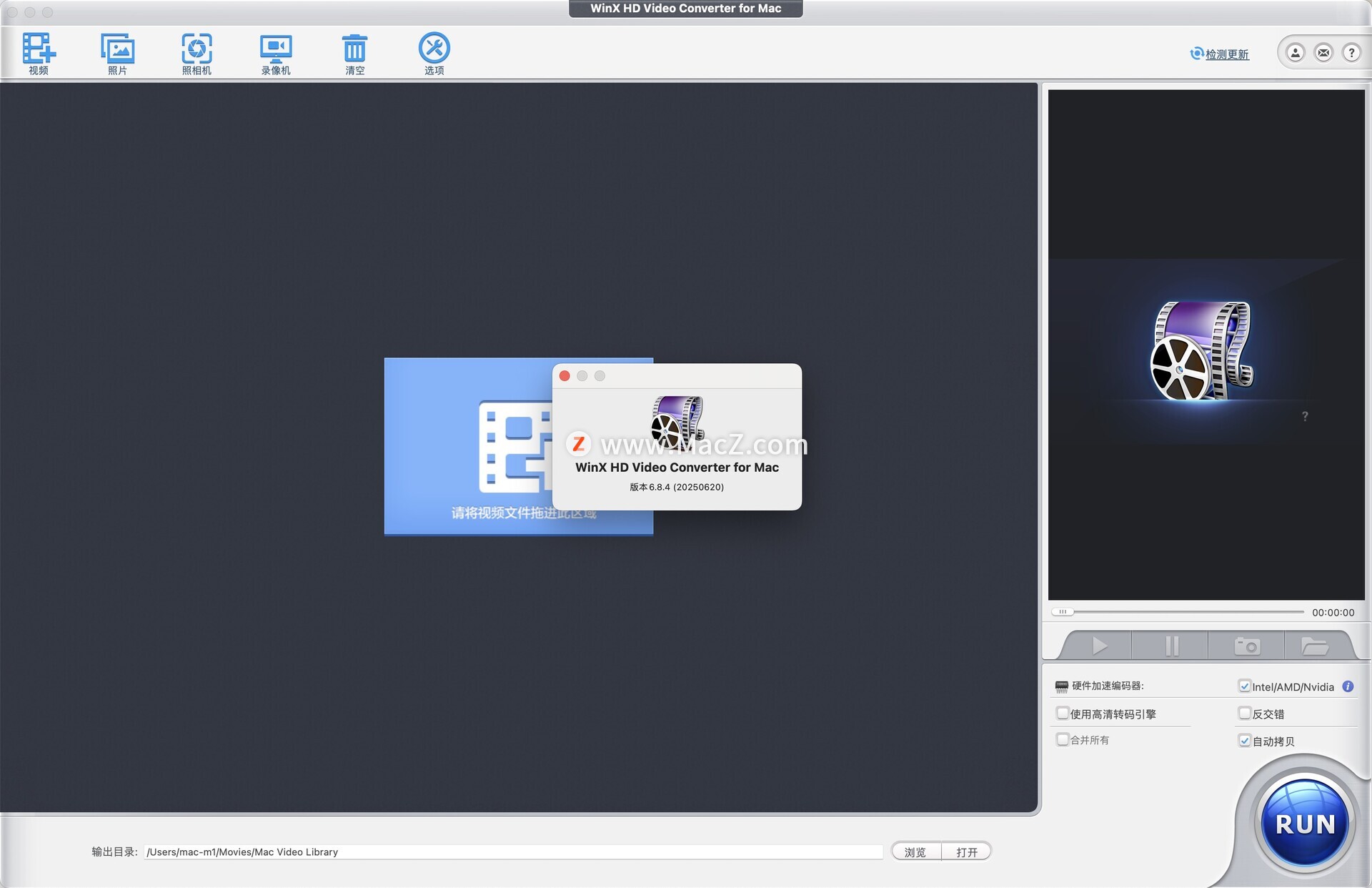Launch the 照相机 camera capture tool

197,54
